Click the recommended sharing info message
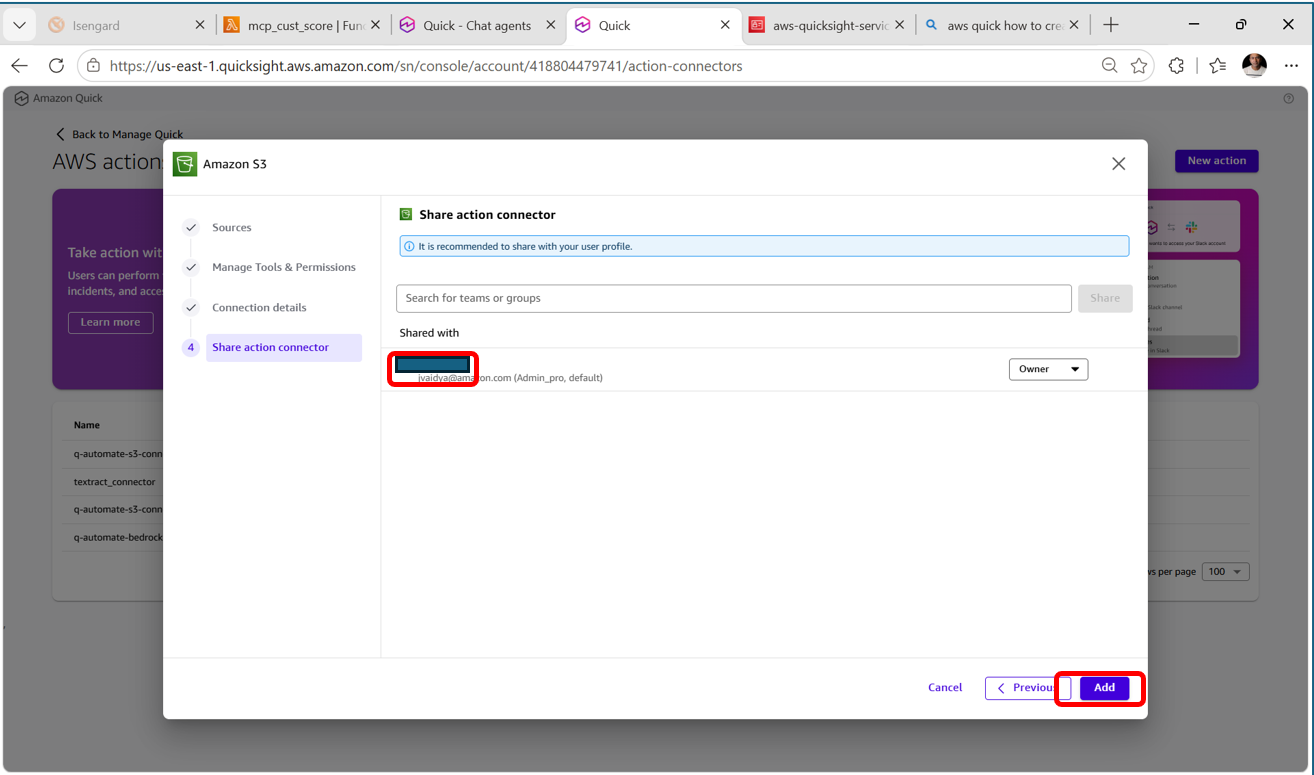Viewport: 1314px width, 775px height. coord(764,246)
